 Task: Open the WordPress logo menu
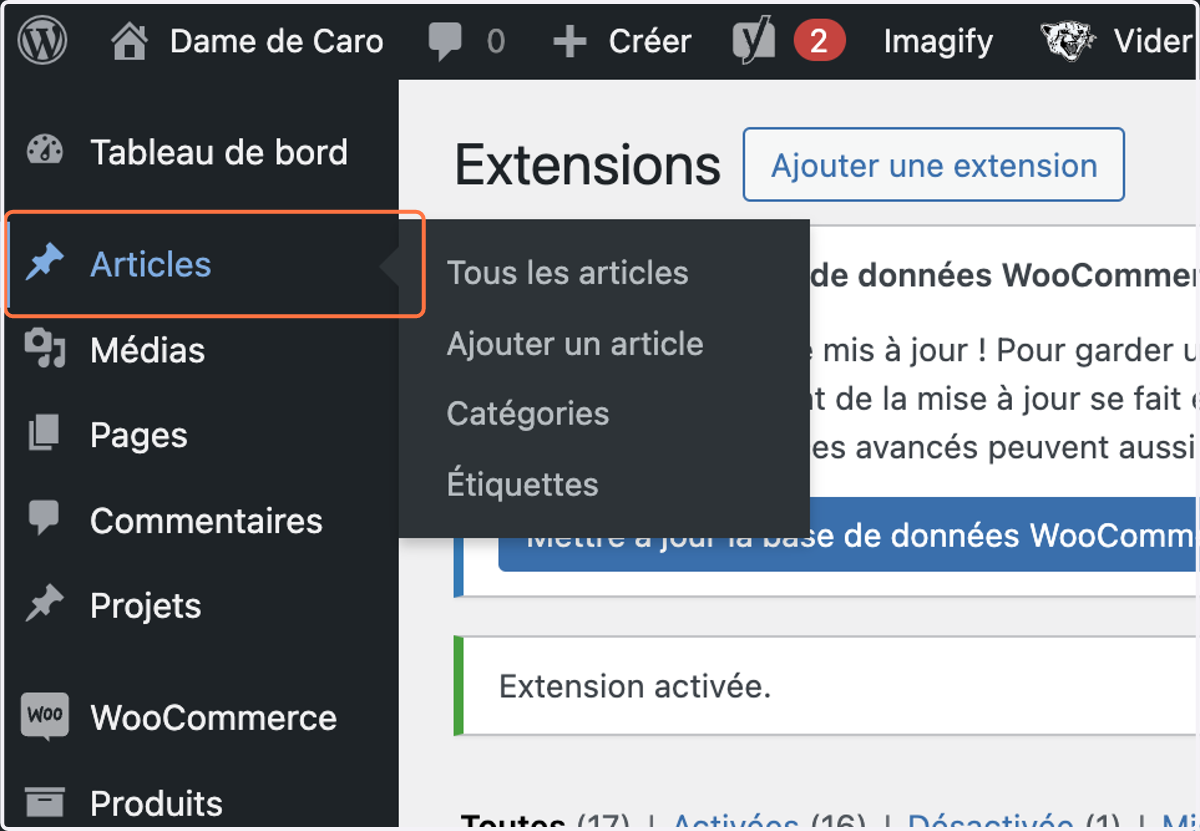point(42,41)
